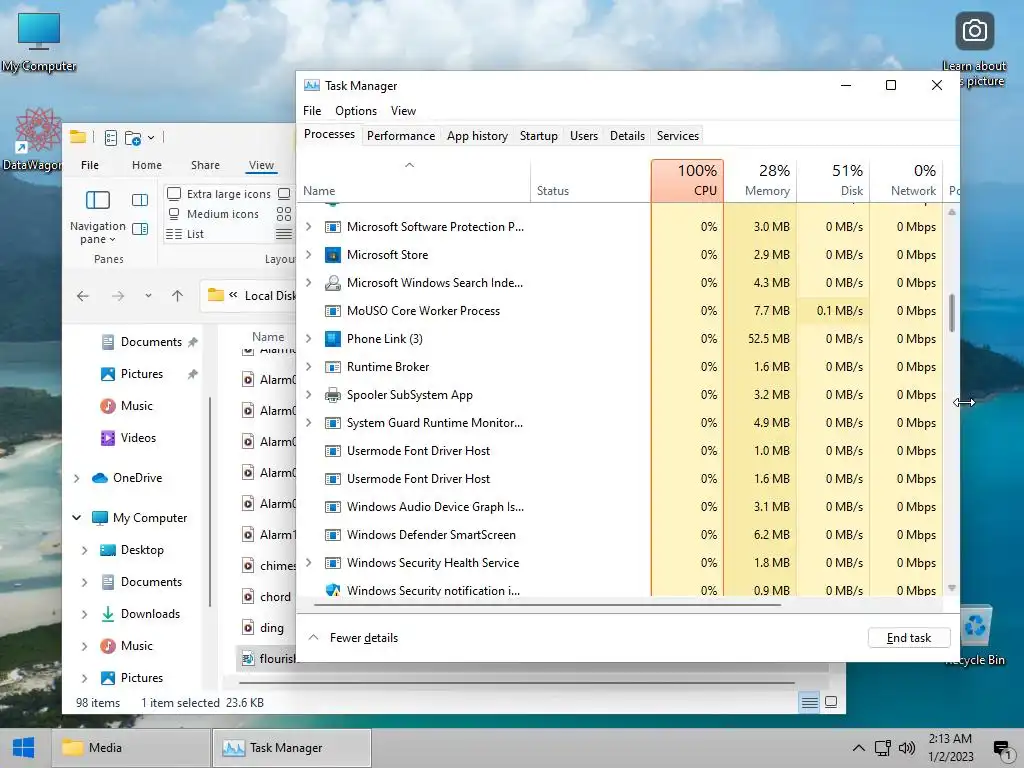This screenshot has height=768, width=1024.
Task: Open the notification center icon
Action: click(1002, 749)
